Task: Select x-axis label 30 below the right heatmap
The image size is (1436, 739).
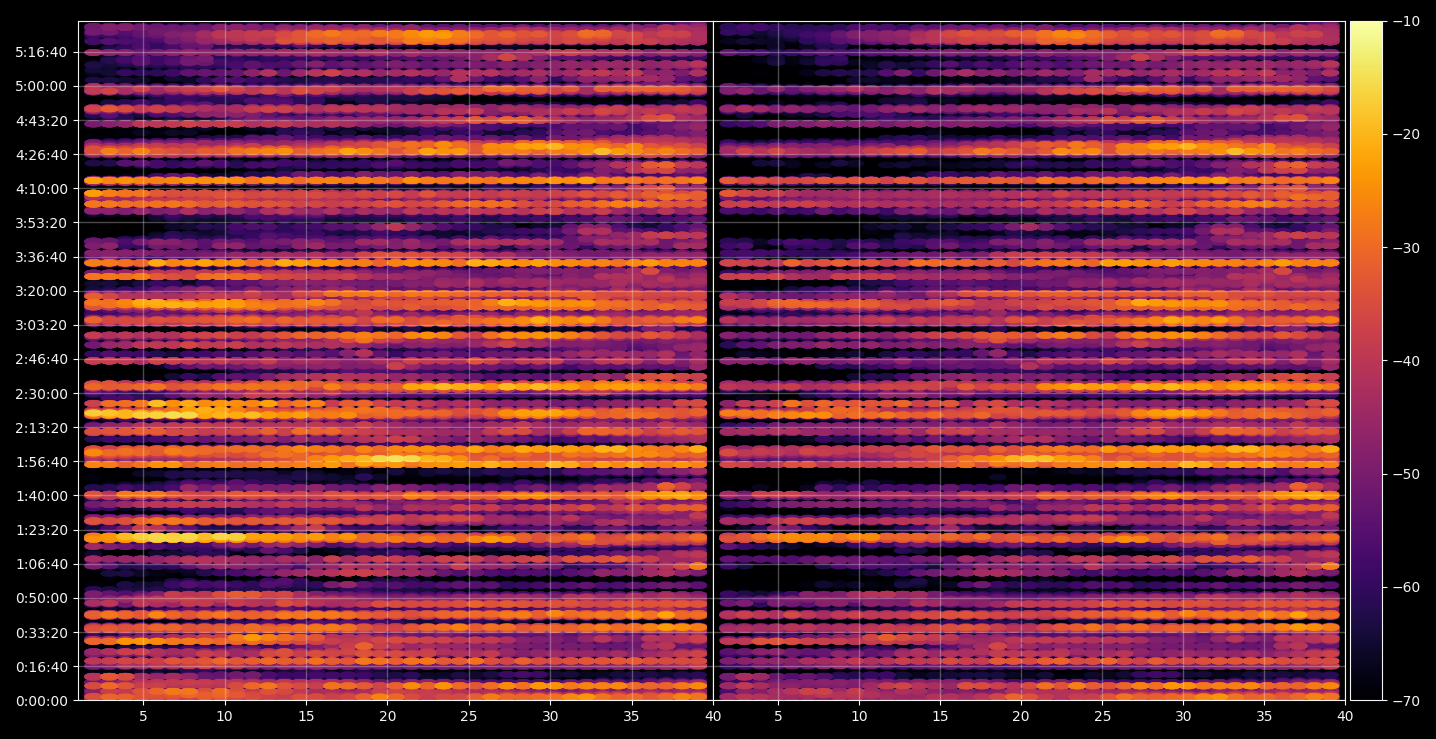Action: tap(1184, 717)
